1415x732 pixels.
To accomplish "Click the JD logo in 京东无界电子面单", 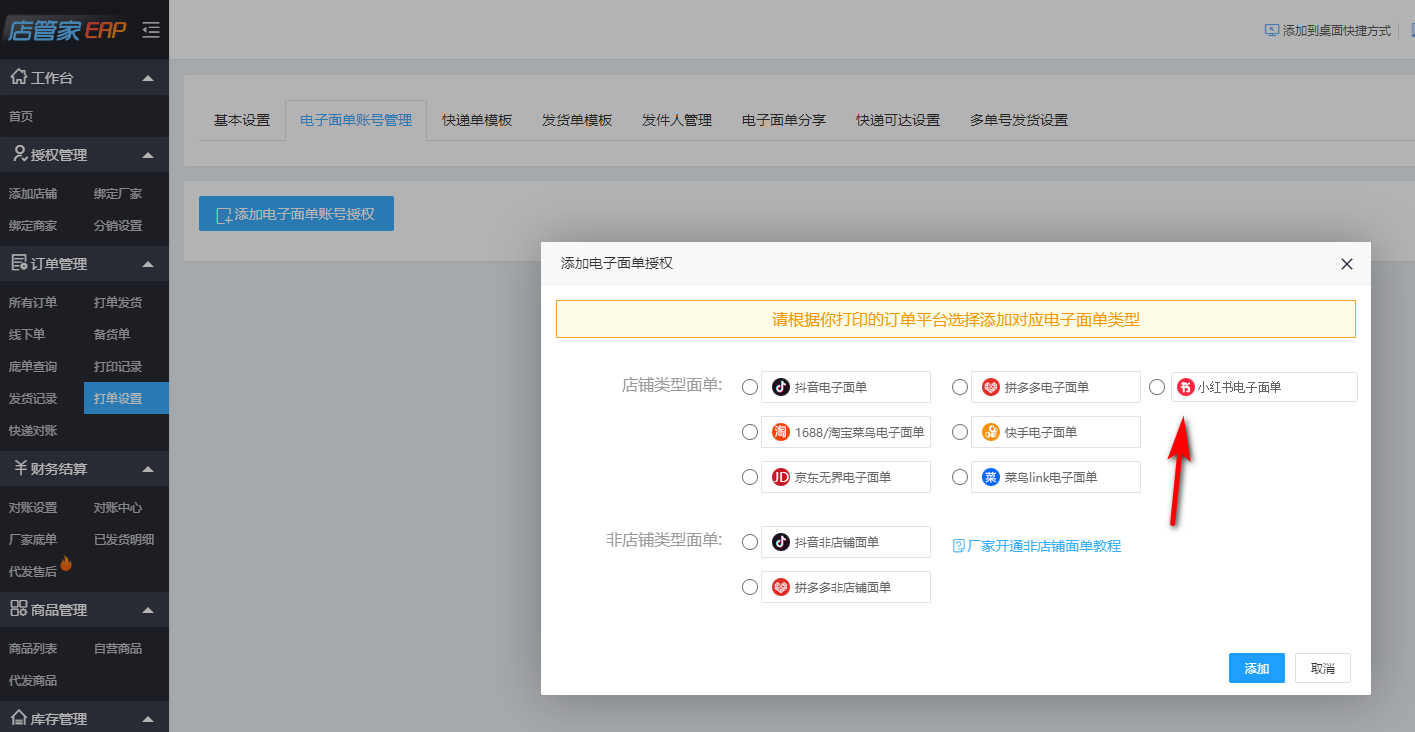I will coord(781,477).
